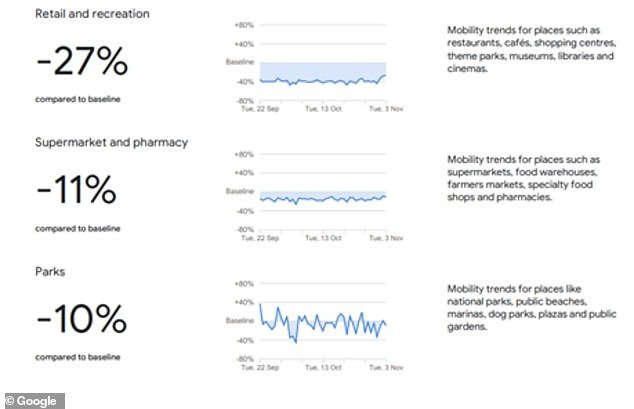Click the Parks description about national parks

[x=532, y=308]
